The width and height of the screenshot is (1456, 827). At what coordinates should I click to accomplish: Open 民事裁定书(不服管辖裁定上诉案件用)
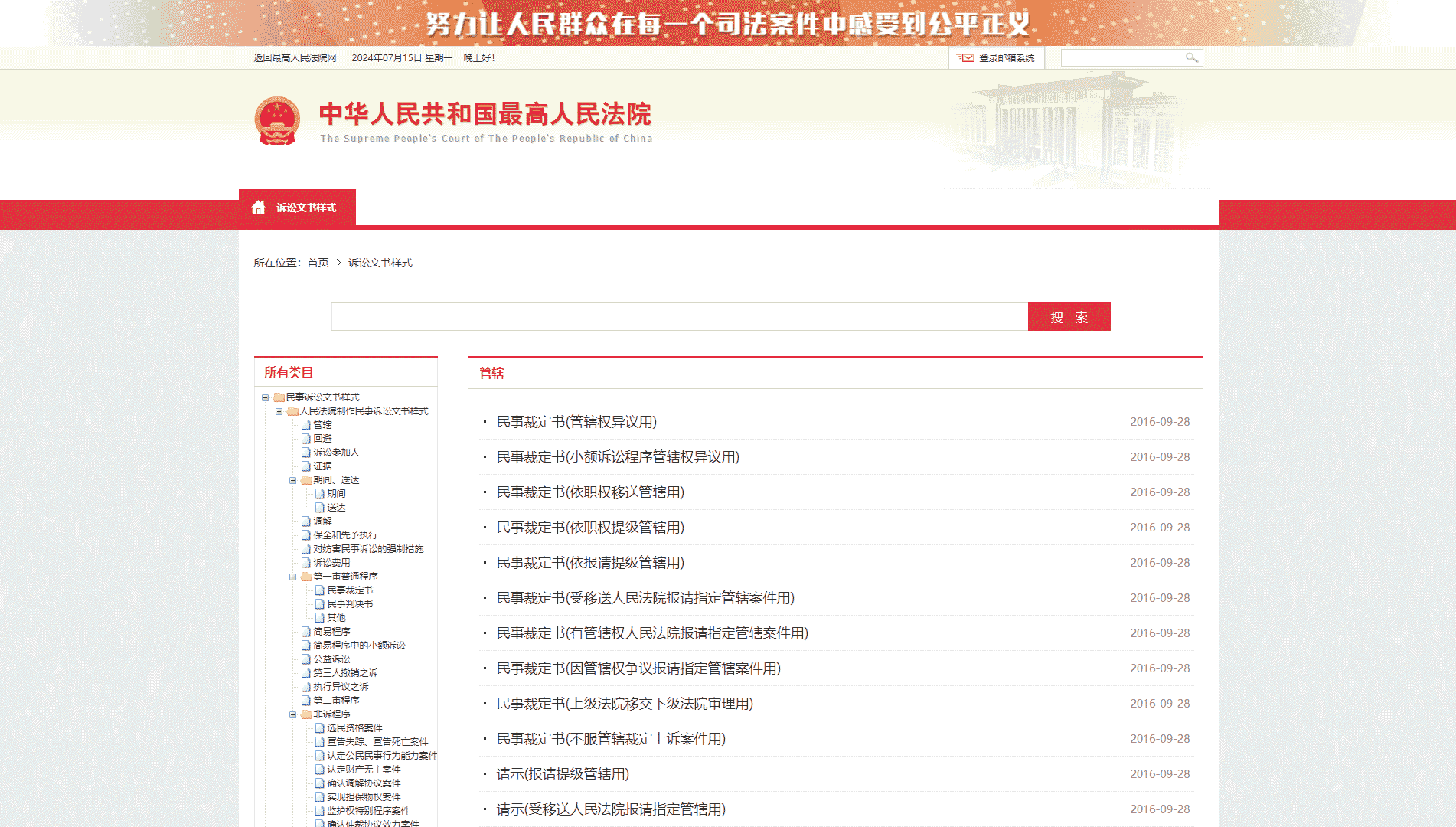click(x=611, y=739)
